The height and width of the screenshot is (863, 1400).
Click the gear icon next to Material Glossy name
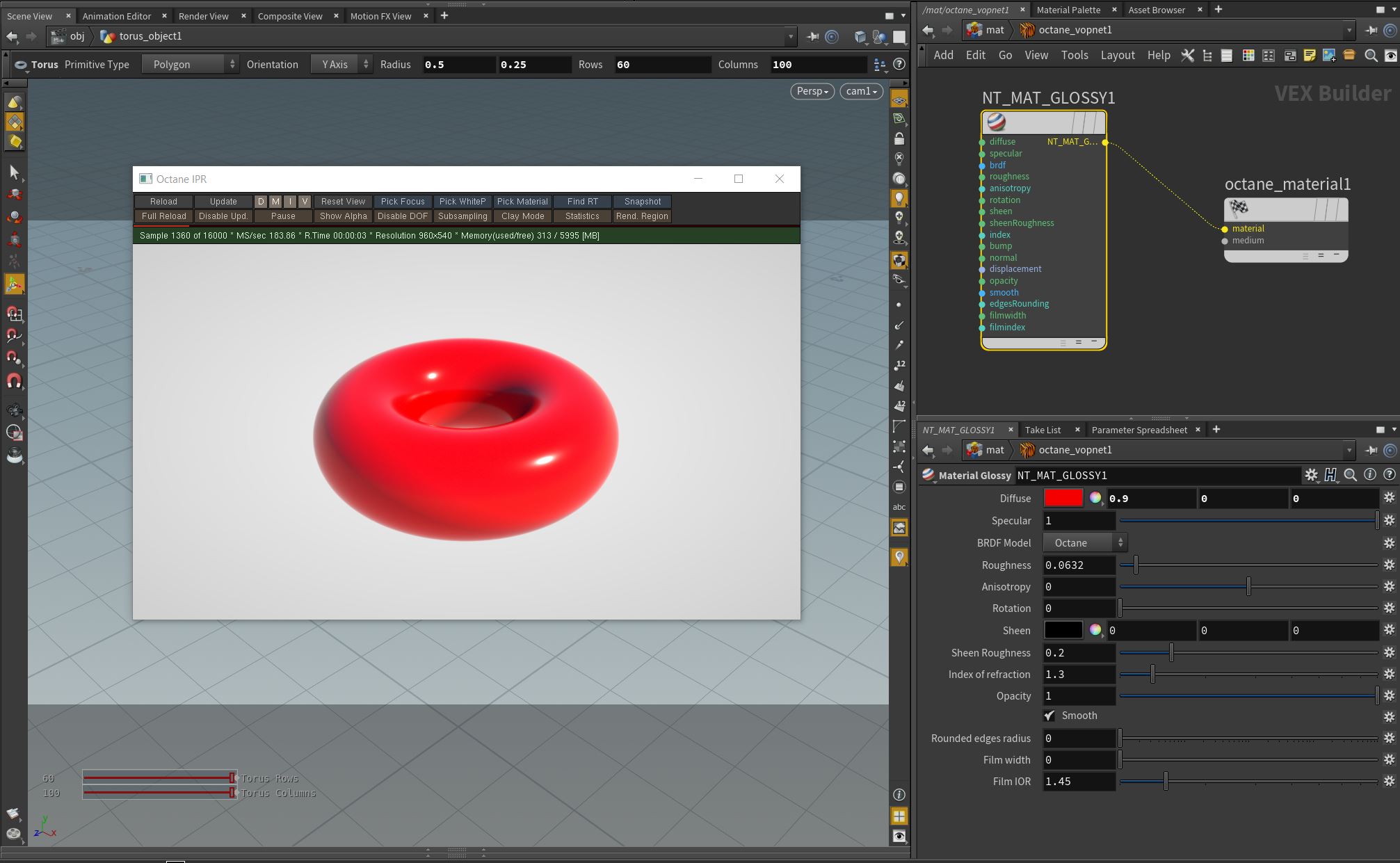1311,475
